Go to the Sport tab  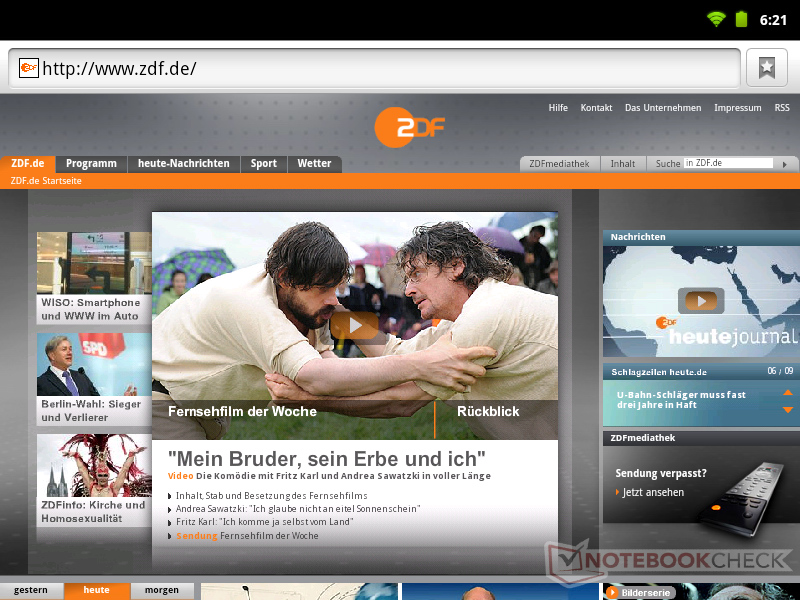pyautogui.click(x=264, y=164)
